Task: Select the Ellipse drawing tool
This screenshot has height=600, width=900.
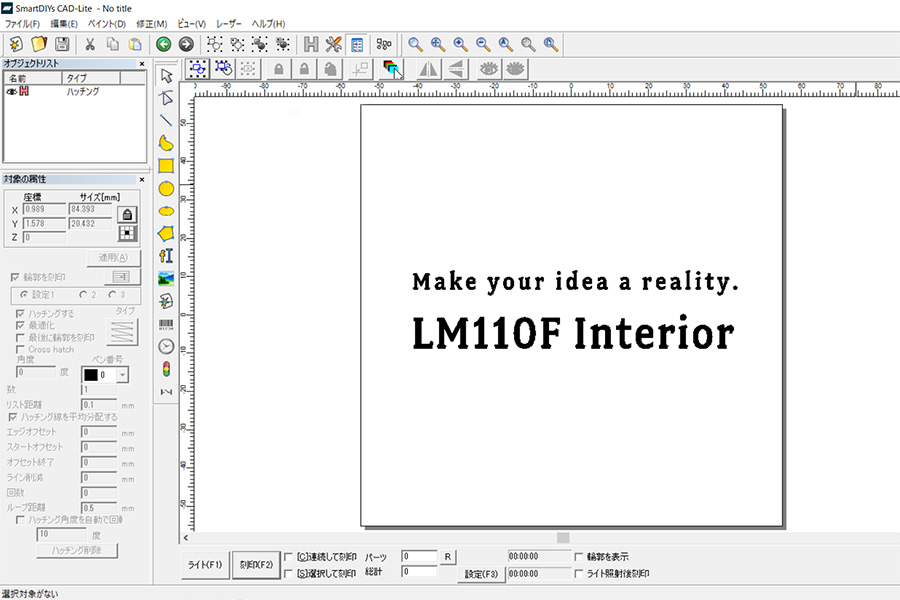Action: point(166,189)
